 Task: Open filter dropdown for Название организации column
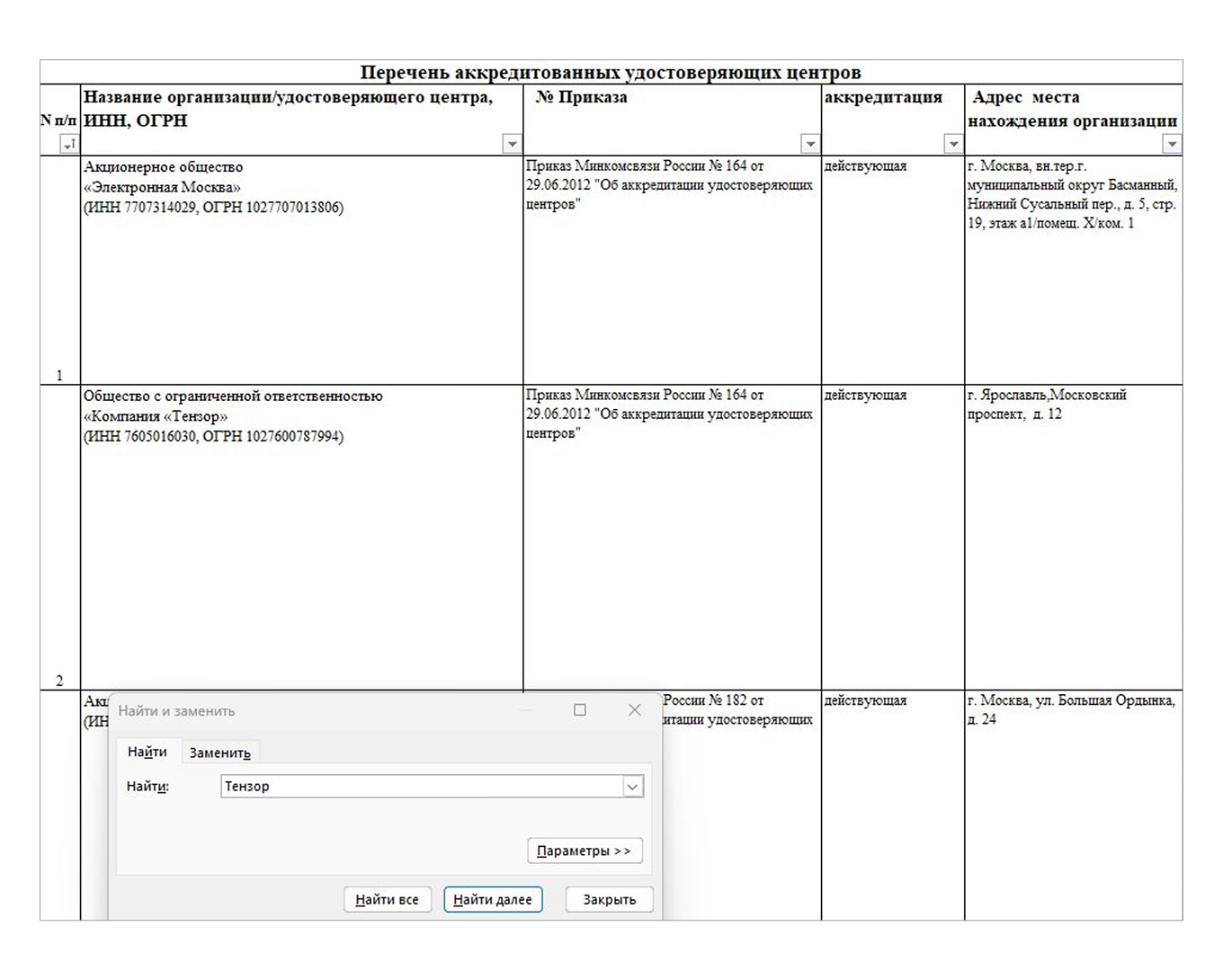(512, 144)
